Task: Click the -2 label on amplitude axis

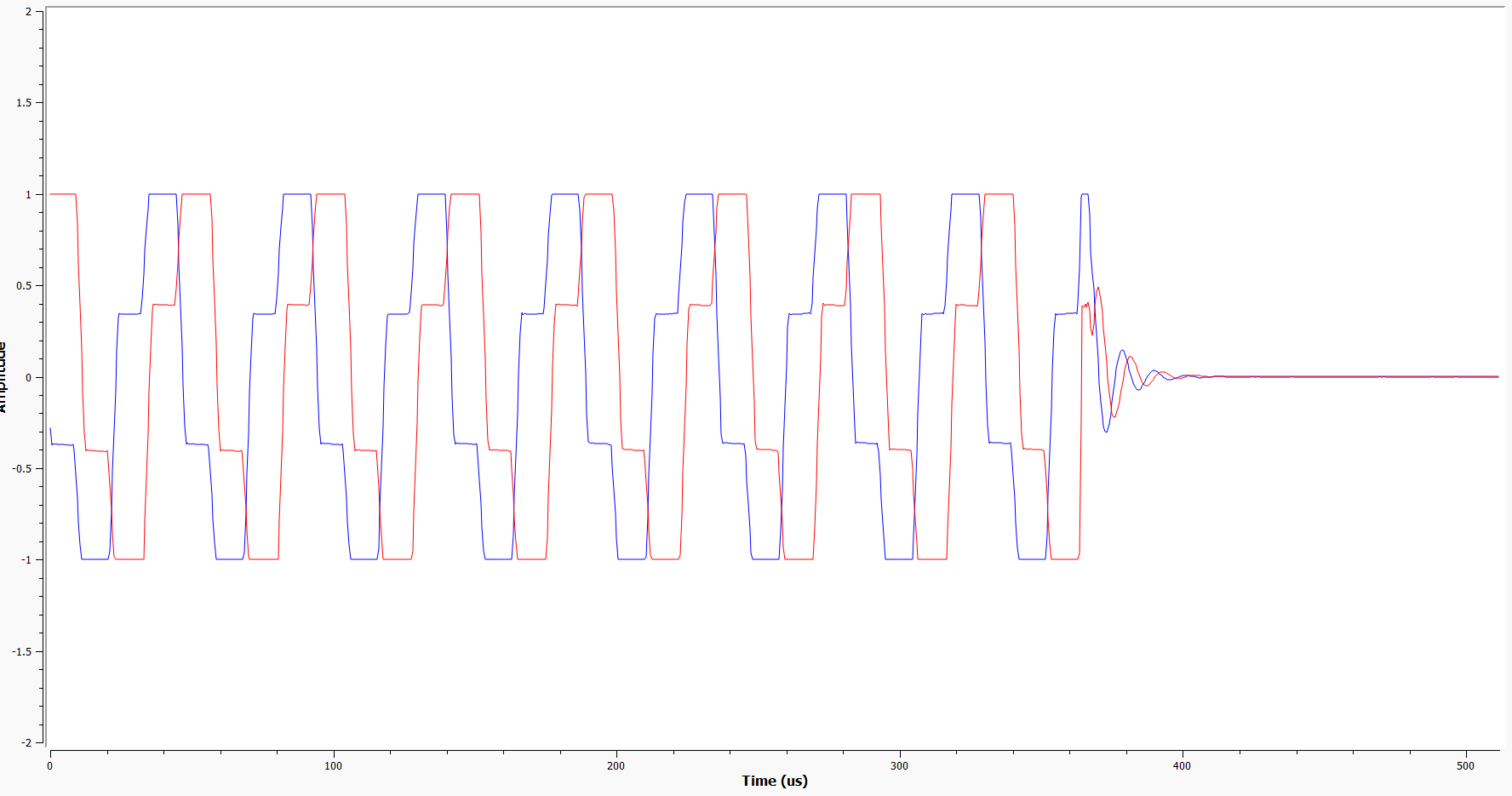Action: coord(26,743)
